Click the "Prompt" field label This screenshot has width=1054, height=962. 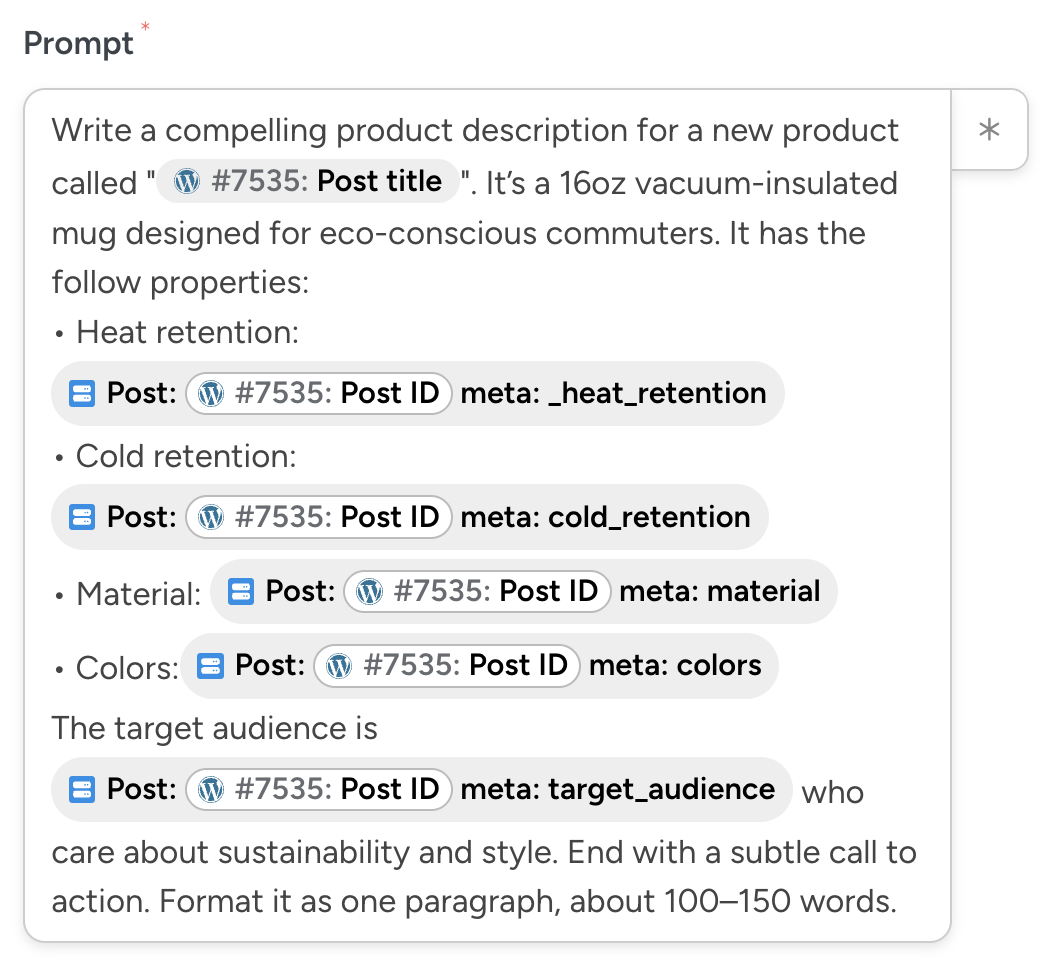pyautogui.click(x=78, y=44)
